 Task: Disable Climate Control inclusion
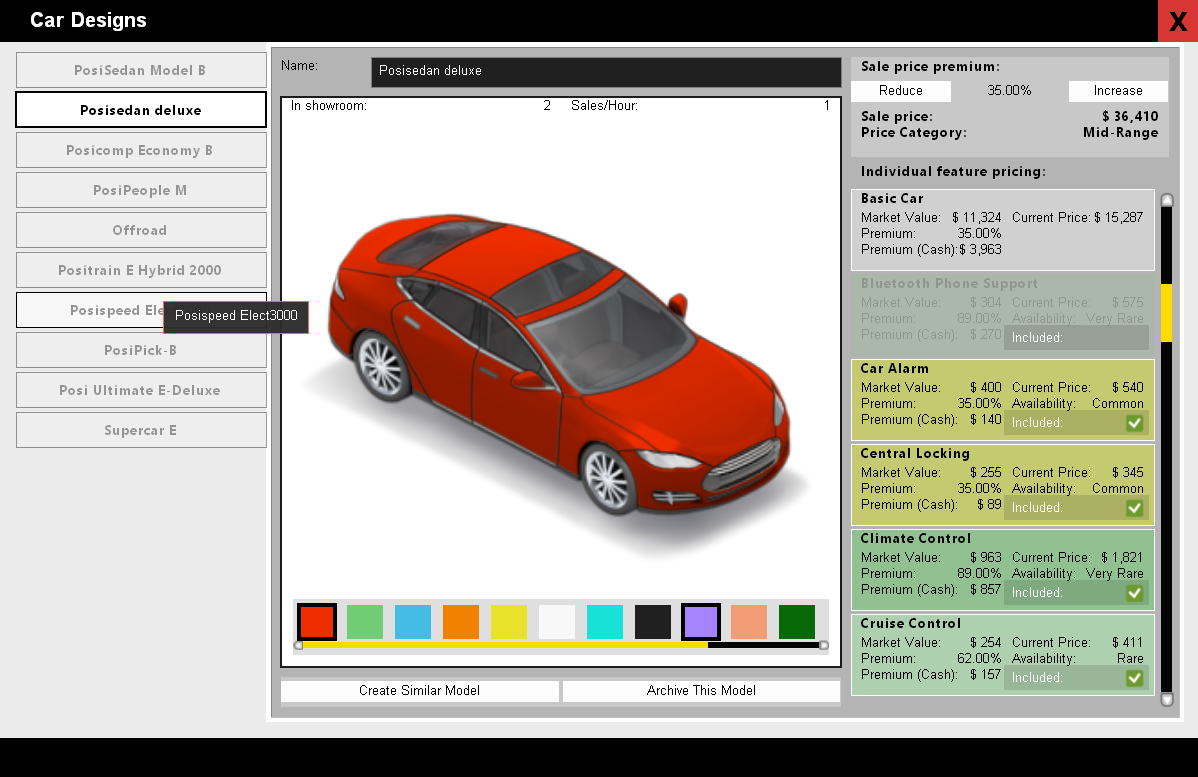point(1134,593)
